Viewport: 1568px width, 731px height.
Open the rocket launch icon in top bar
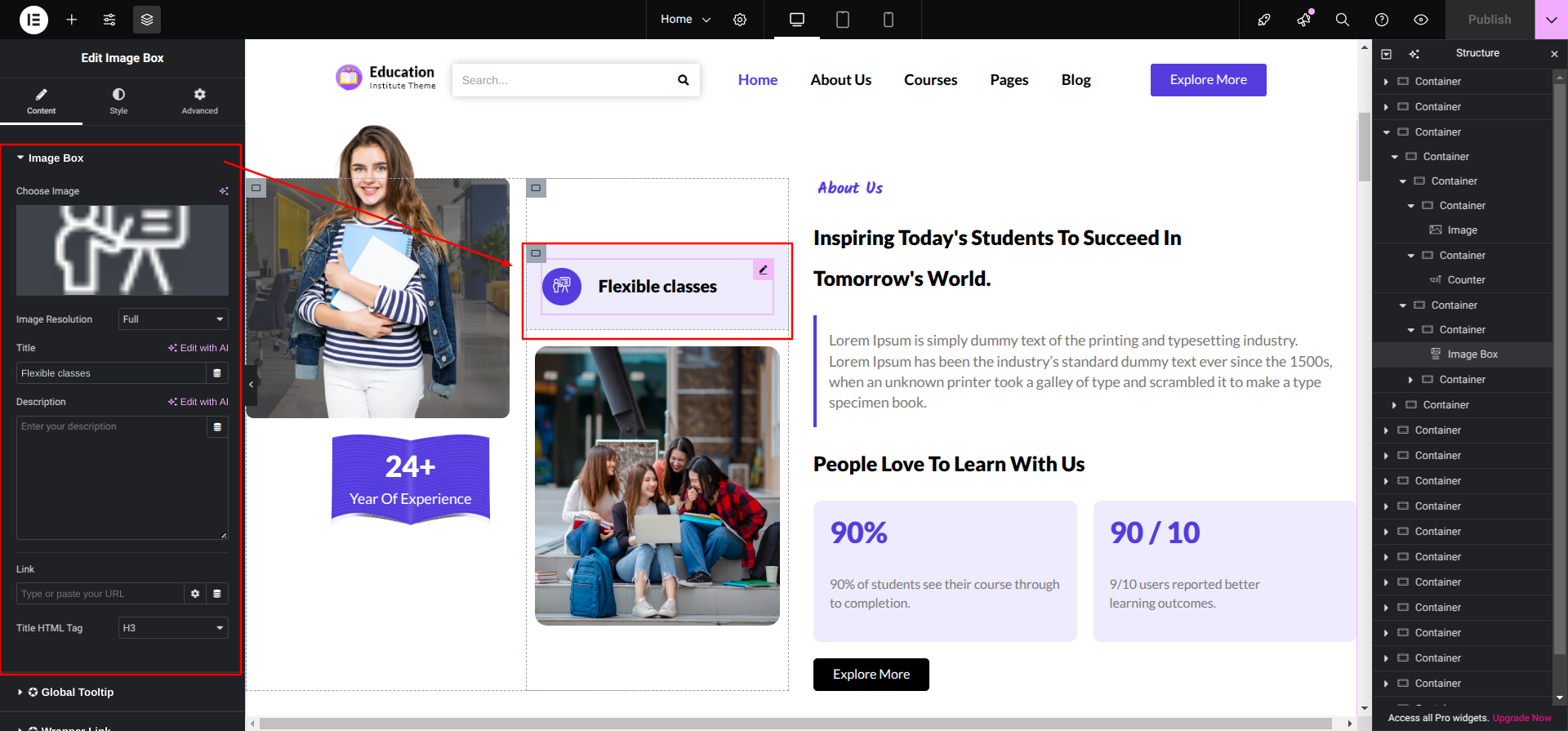click(x=1264, y=20)
